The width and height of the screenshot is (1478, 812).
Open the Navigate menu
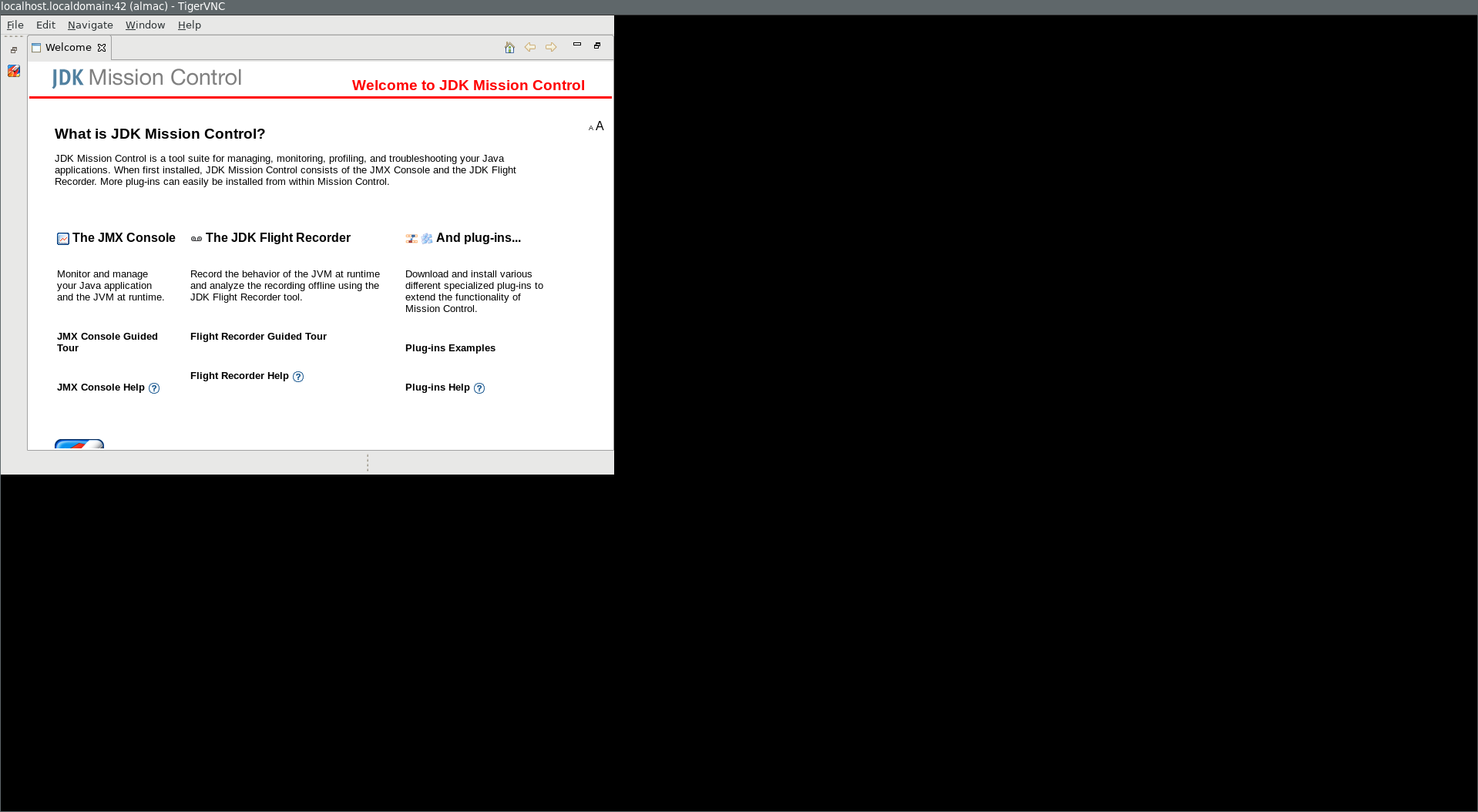pos(90,25)
